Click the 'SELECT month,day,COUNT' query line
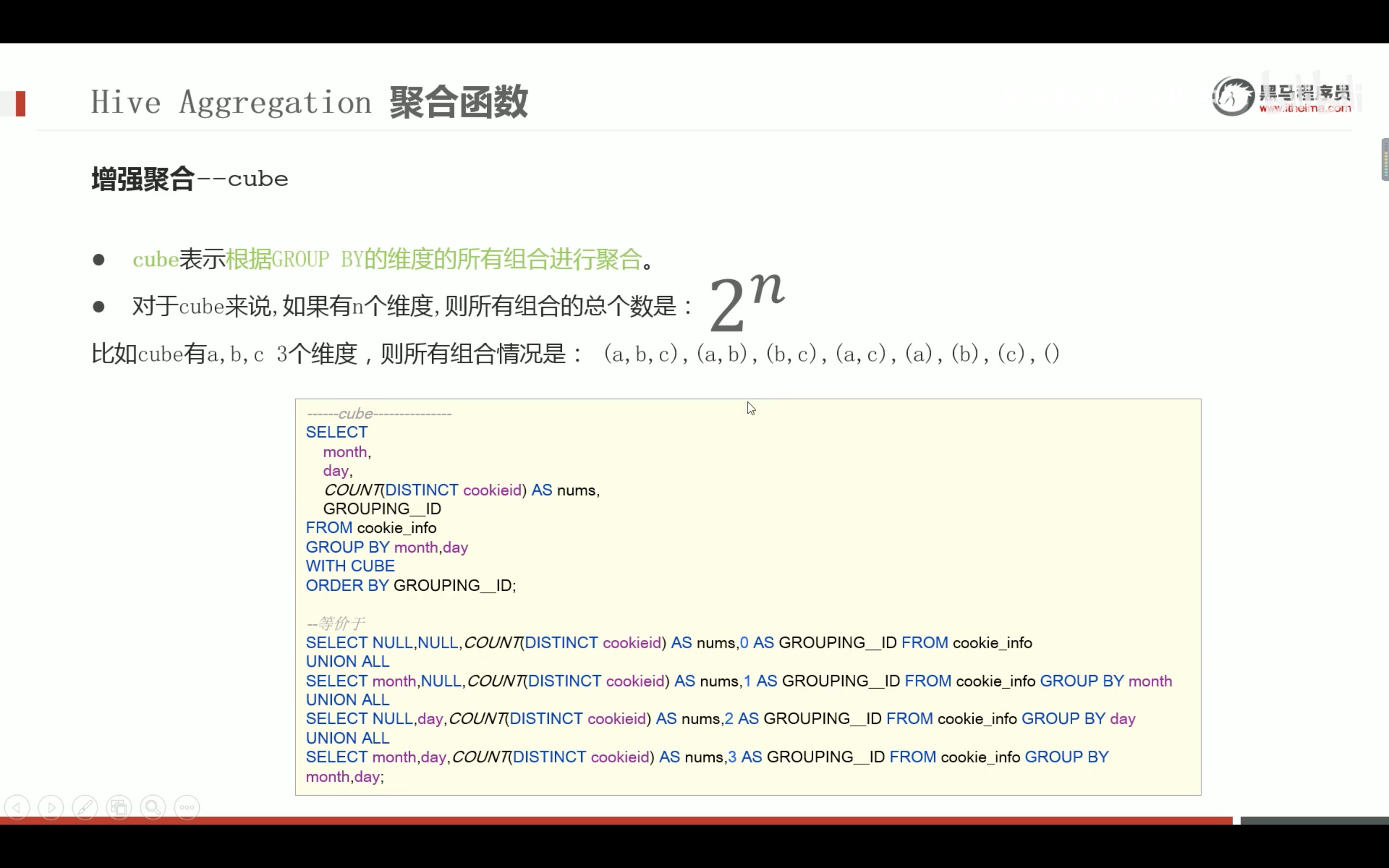The height and width of the screenshot is (868, 1389). tap(708, 758)
